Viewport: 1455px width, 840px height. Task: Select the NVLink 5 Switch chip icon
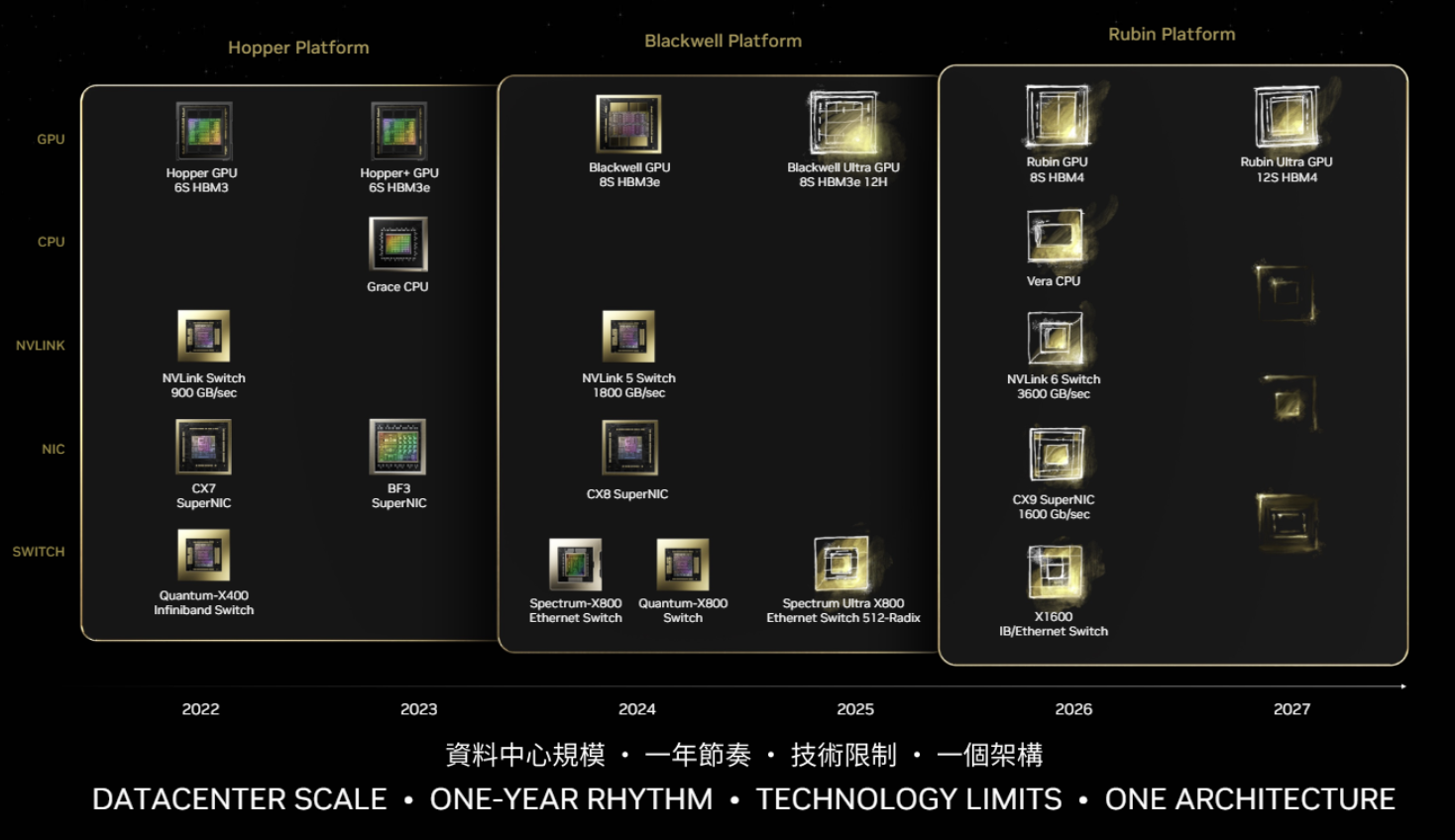point(628,337)
